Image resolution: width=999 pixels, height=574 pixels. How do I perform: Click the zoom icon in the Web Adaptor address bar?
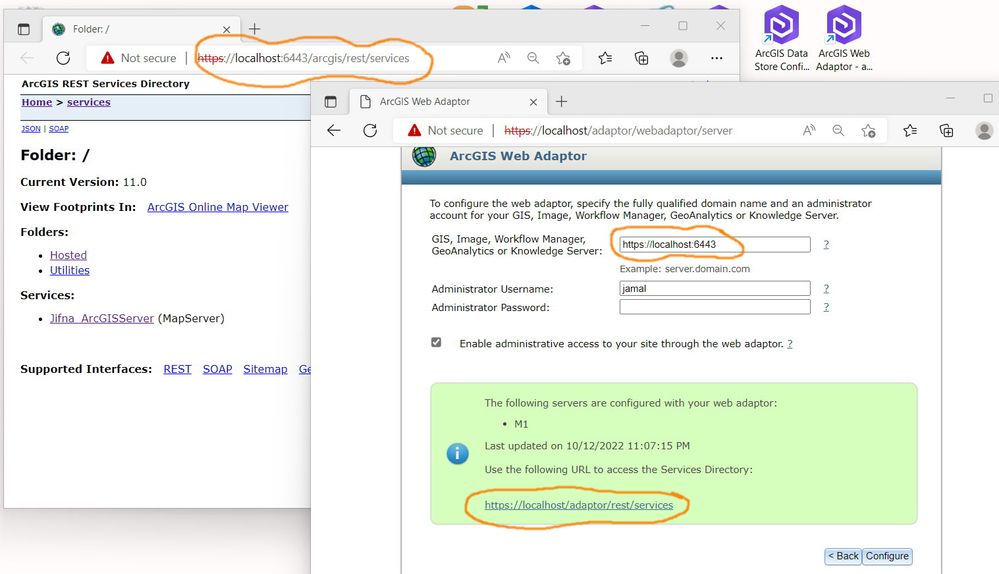click(838, 131)
